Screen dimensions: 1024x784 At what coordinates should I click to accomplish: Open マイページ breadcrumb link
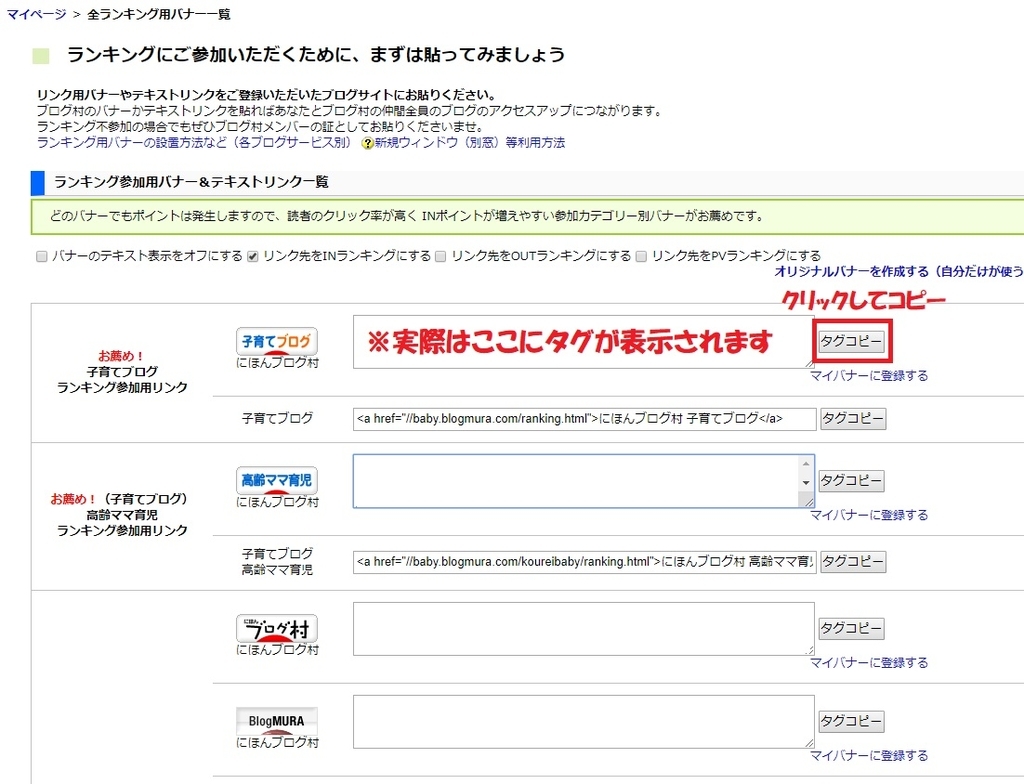(37, 14)
